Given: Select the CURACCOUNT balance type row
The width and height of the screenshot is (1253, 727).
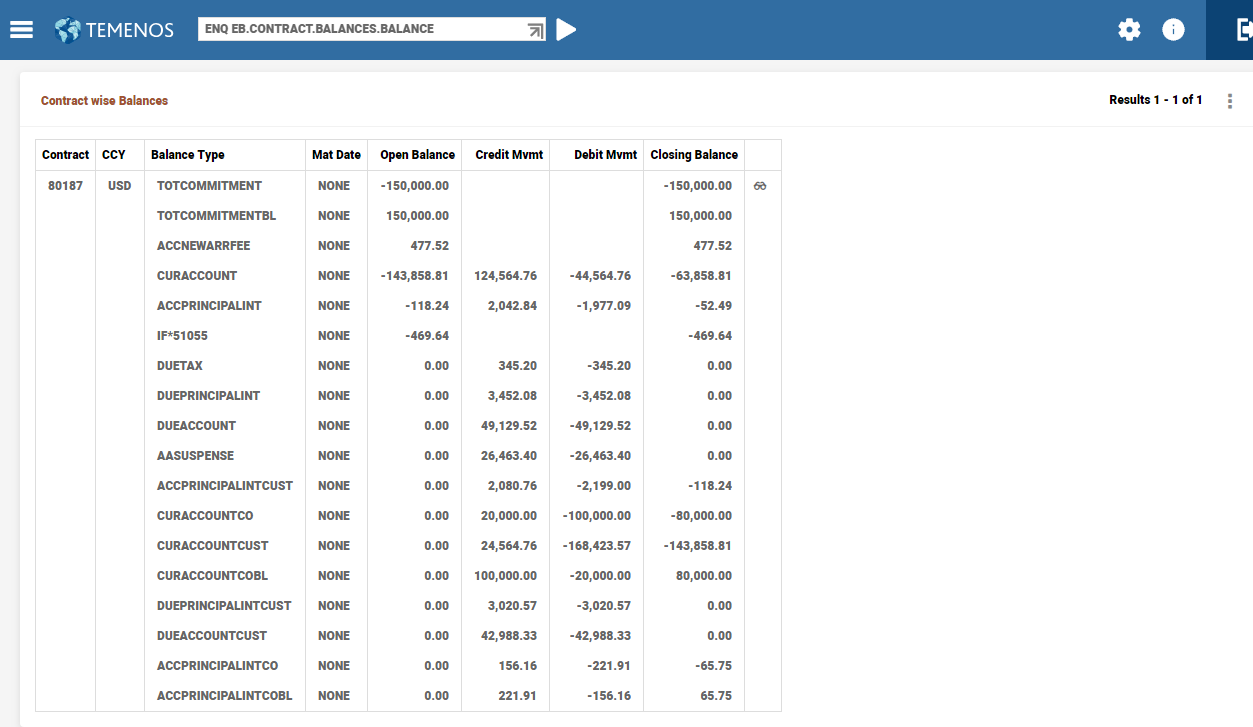Looking at the screenshot, I should point(197,276).
